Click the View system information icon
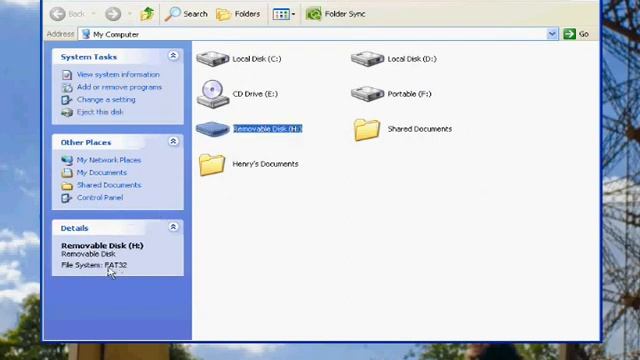The image size is (640, 360). 67,75
